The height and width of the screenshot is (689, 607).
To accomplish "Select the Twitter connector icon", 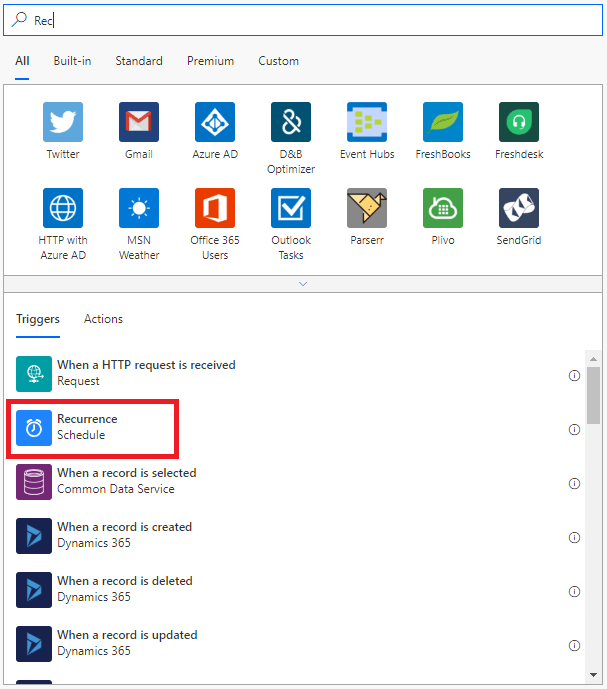I will click(x=63, y=122).
